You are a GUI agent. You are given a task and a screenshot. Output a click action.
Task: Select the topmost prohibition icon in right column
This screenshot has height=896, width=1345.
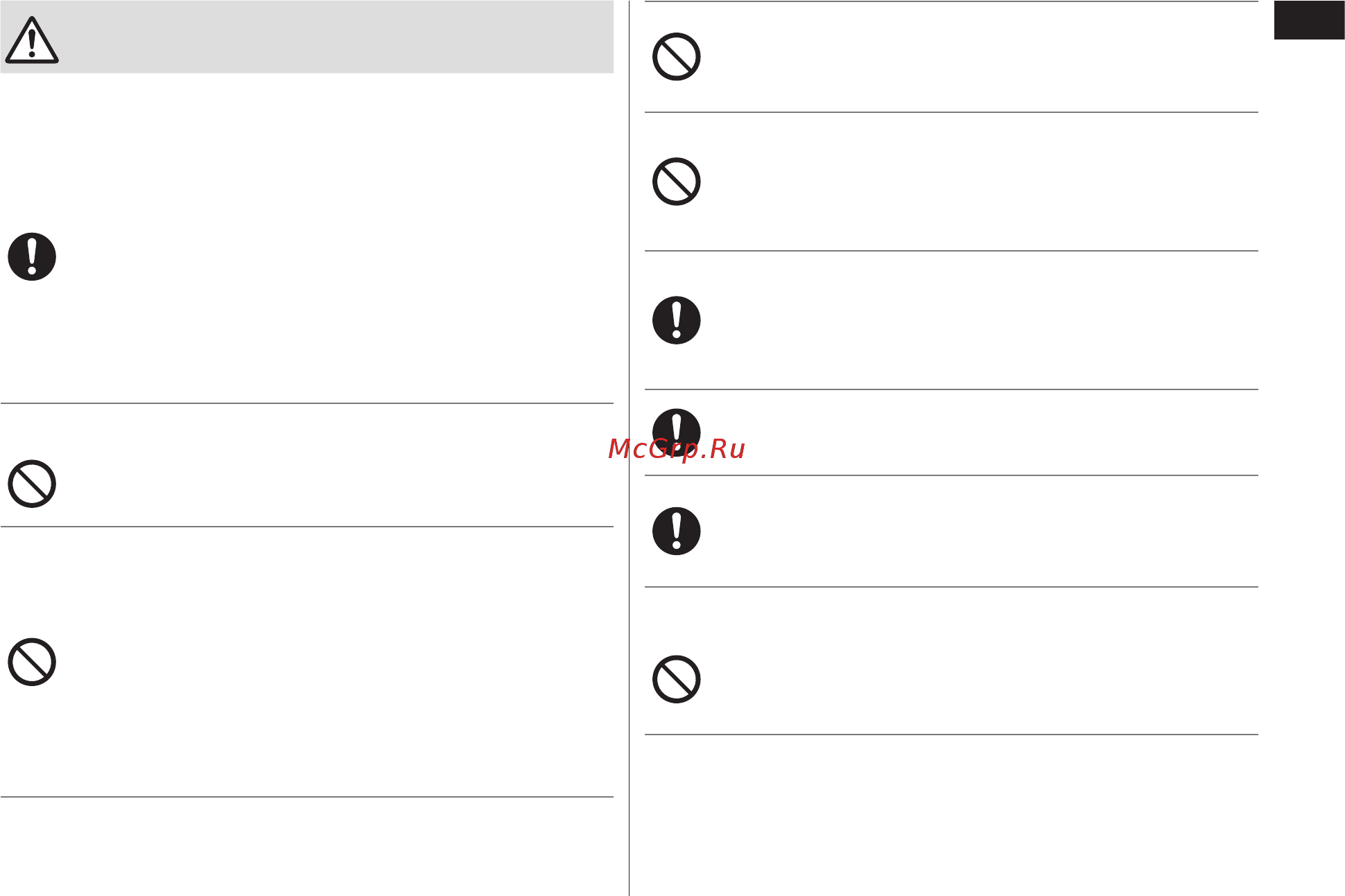click(x=677, y=57)
